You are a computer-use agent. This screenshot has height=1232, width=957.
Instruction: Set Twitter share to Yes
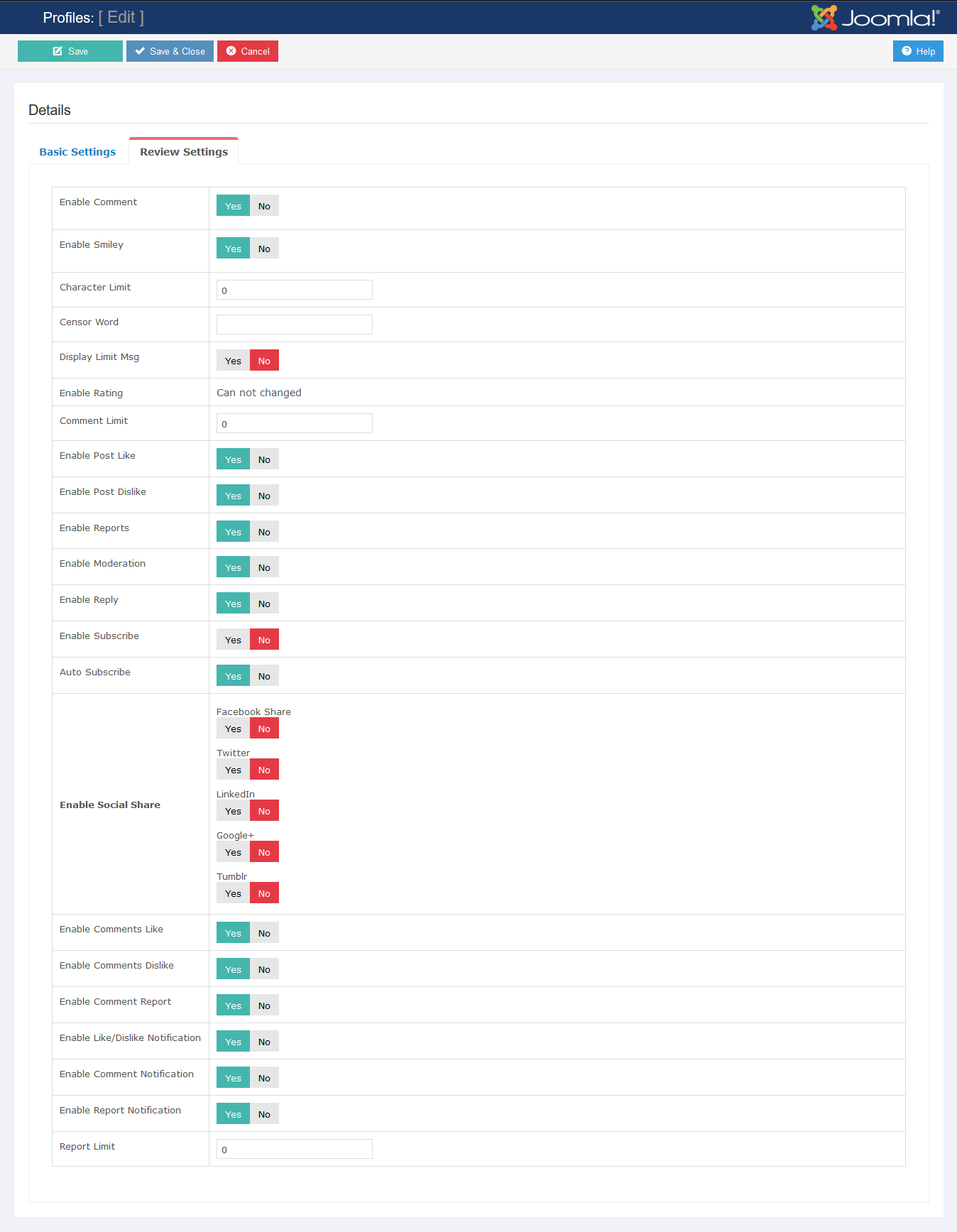[233, 770]
